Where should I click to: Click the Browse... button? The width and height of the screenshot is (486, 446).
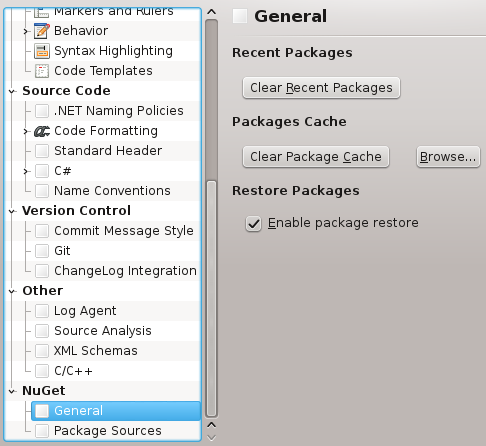point(448,157)
